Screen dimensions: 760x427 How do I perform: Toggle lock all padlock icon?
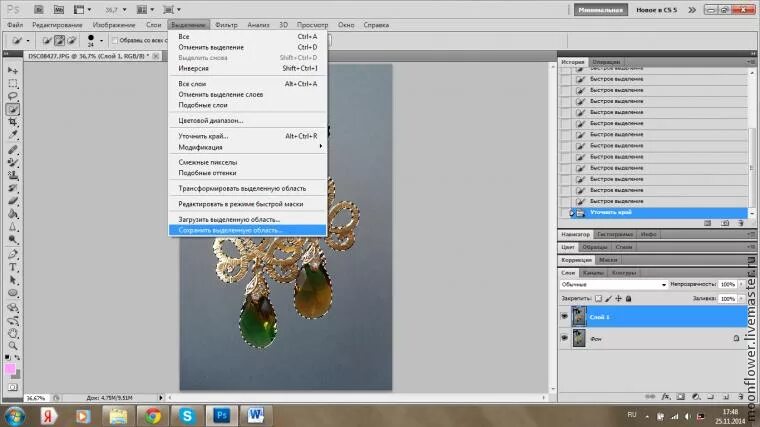point(629,299)
